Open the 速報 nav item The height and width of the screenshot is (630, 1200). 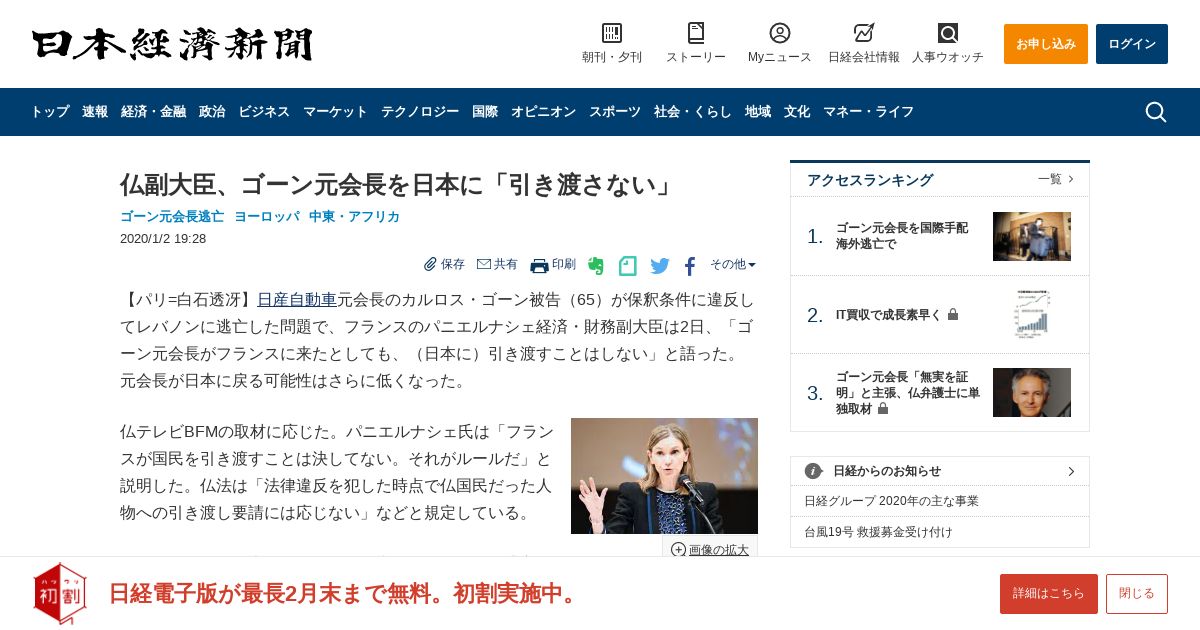click(x=95, y=112)
